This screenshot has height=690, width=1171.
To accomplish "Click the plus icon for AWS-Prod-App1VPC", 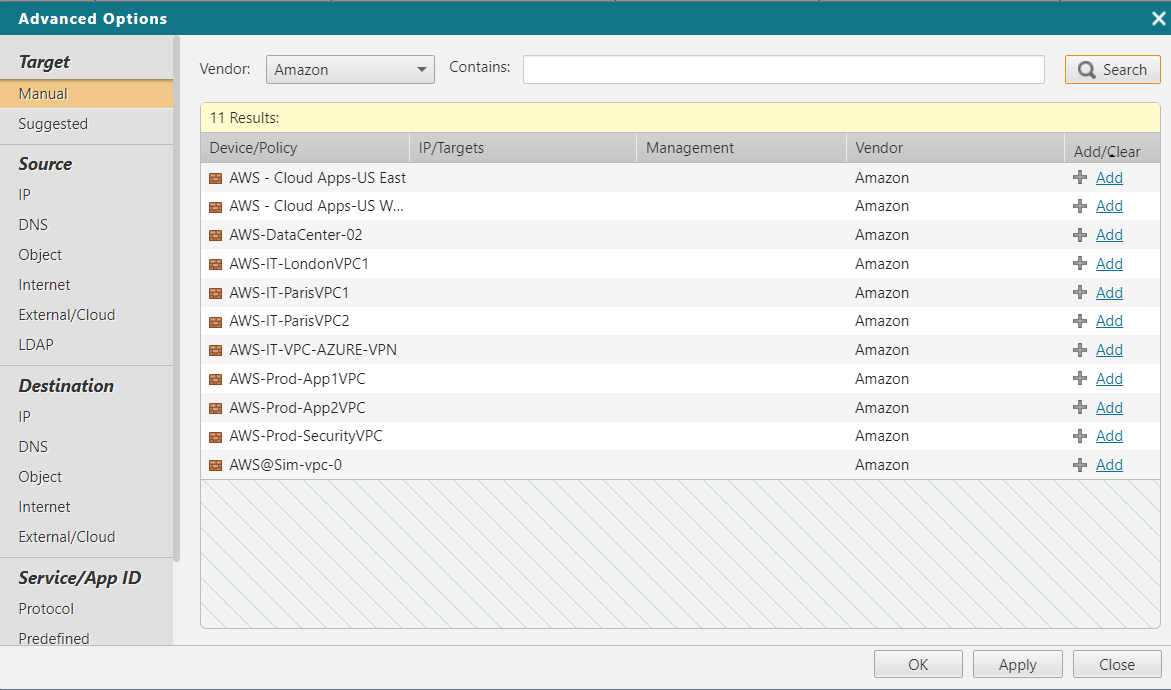I will [1080, 379].
